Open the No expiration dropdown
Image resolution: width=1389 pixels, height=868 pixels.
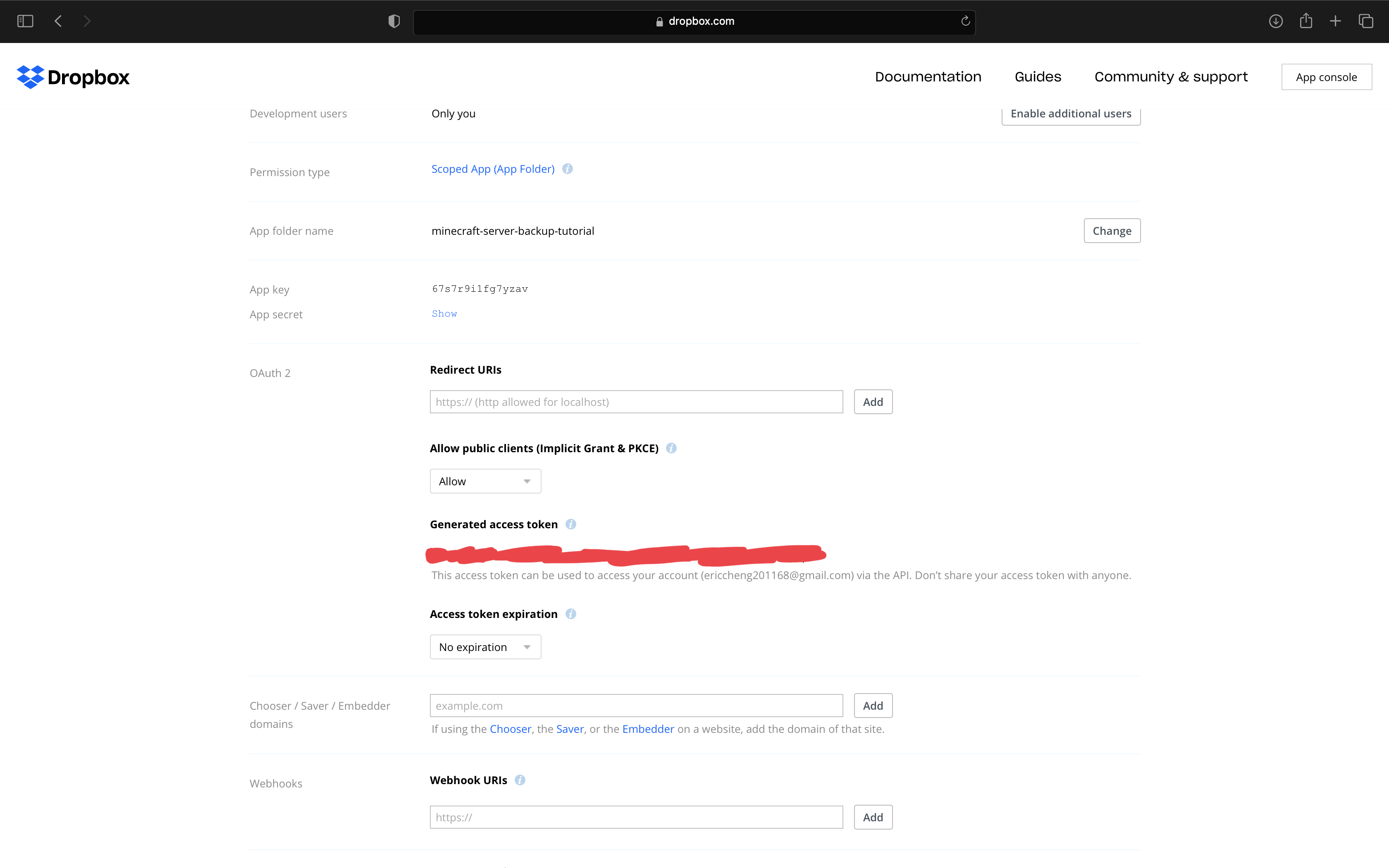485,647
